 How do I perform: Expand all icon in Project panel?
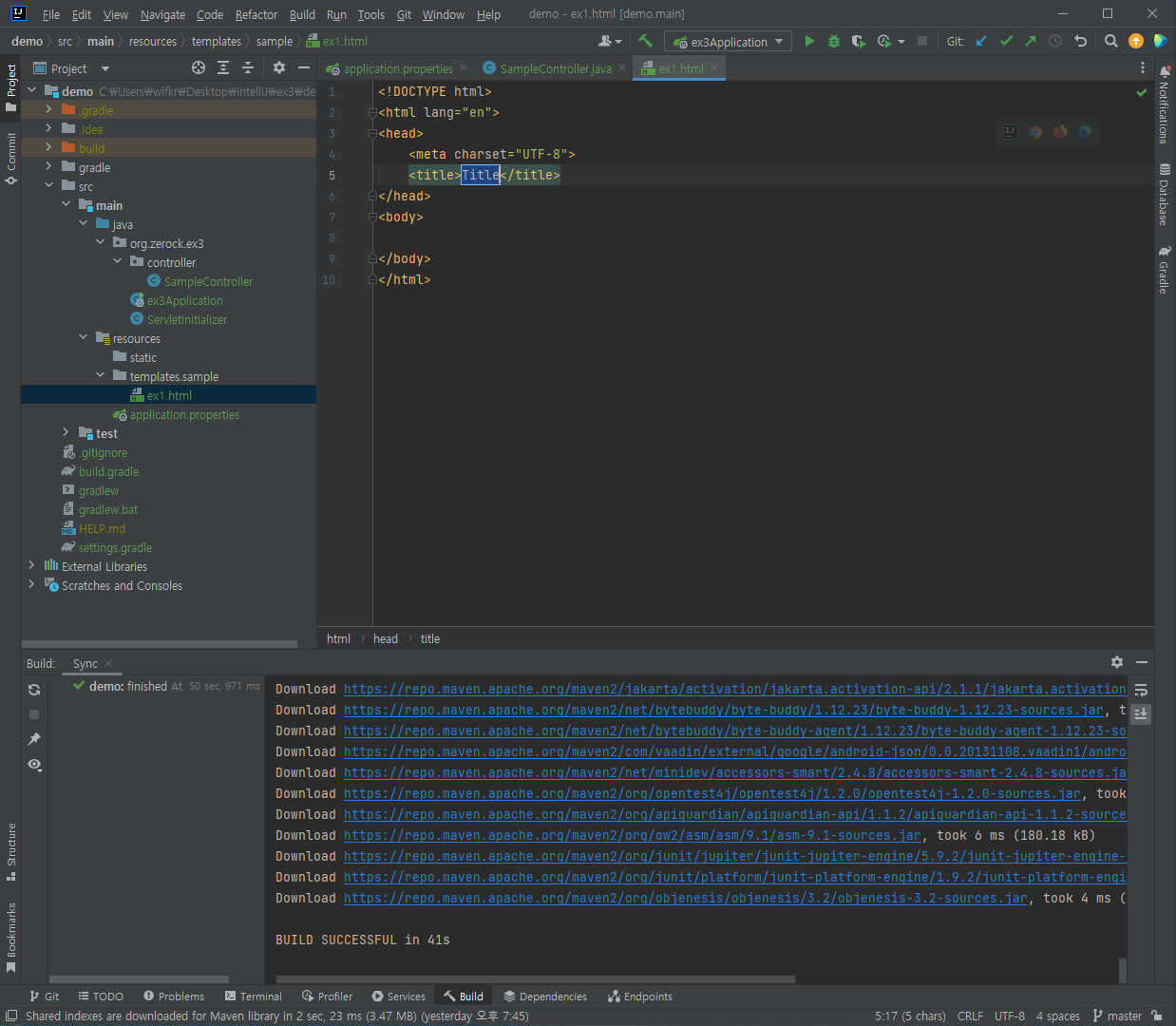pyautogui.click(x=223, y=67)
